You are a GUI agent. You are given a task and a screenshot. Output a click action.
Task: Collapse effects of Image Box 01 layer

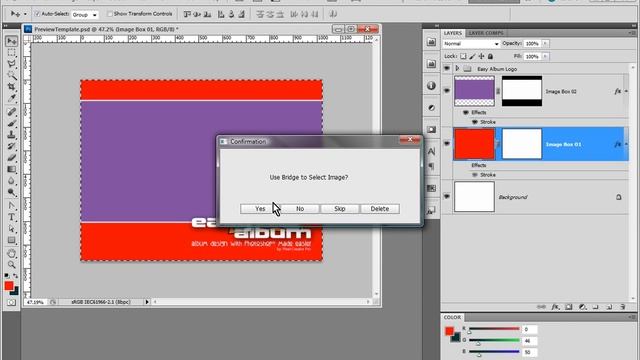[627, 144]
